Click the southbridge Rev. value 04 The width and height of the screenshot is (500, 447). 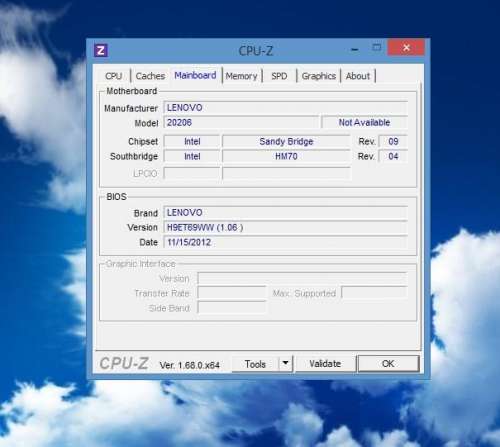[393, 156]
